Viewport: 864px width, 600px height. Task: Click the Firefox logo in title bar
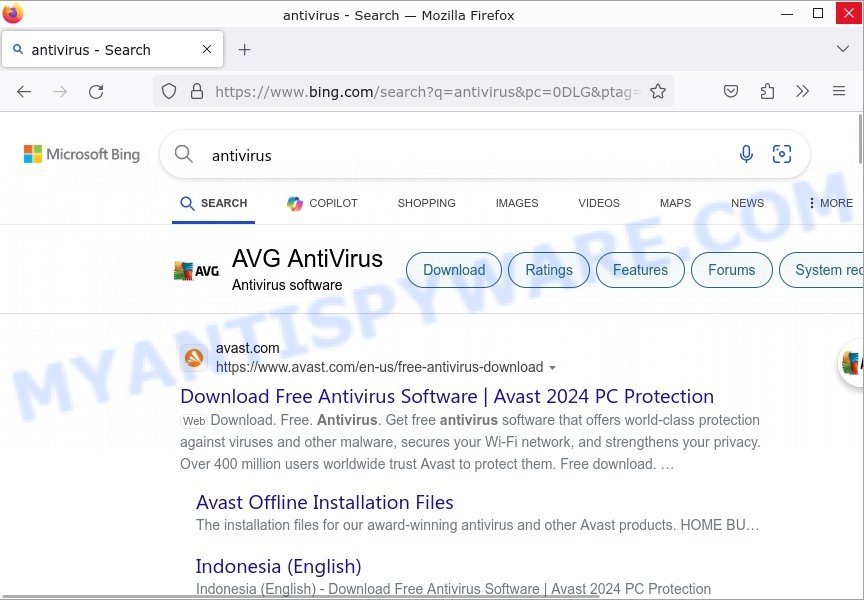coord(12,13)
